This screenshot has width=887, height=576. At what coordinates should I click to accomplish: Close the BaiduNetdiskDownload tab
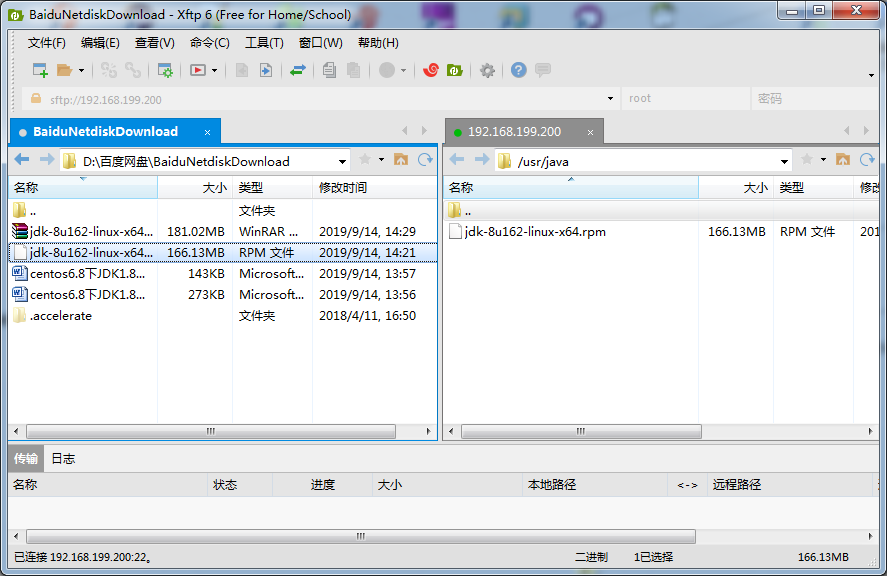pos(208,132)
